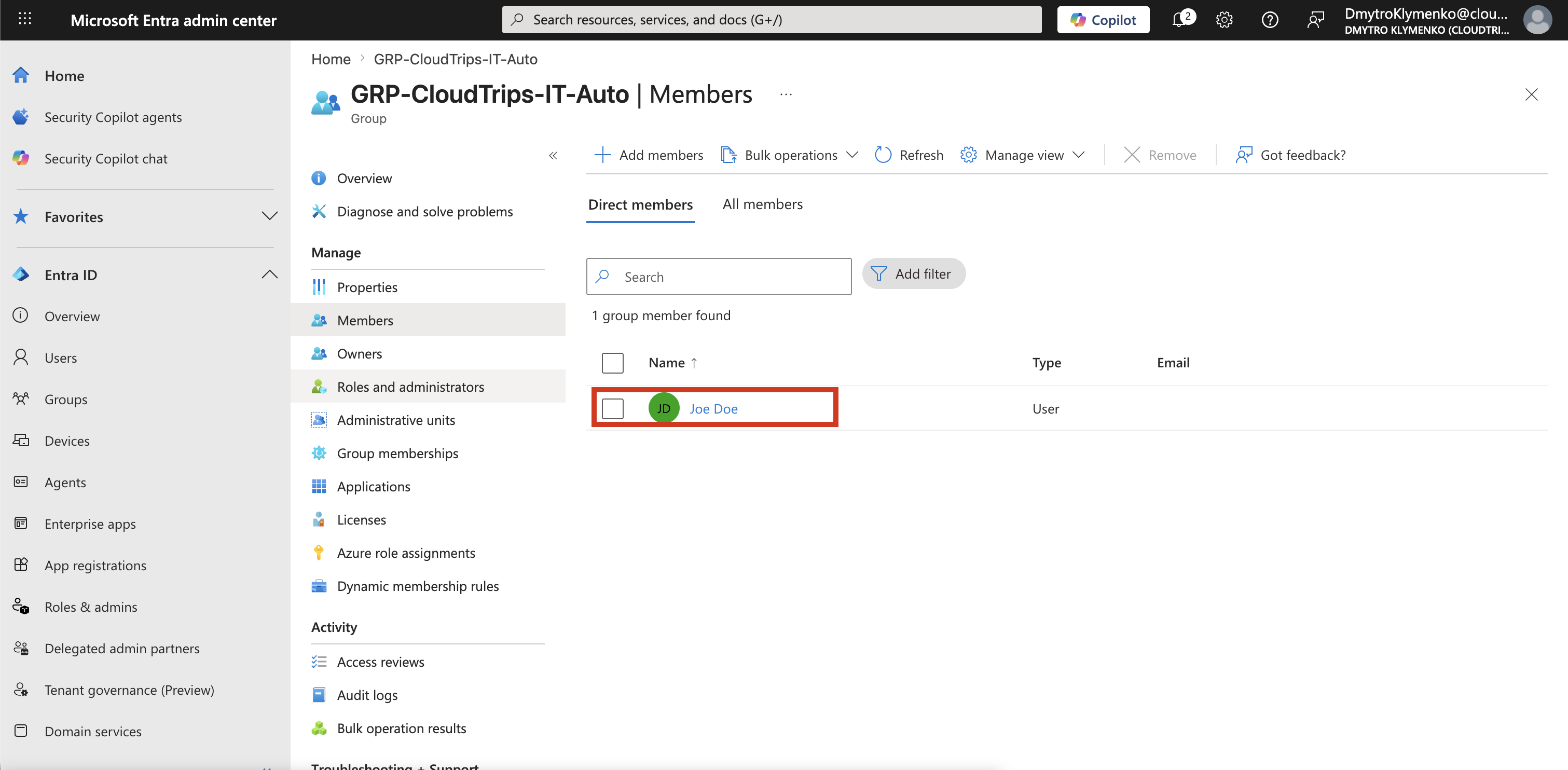
Task: Click the help question mark icon
Action: click(x=1269, y=20)
